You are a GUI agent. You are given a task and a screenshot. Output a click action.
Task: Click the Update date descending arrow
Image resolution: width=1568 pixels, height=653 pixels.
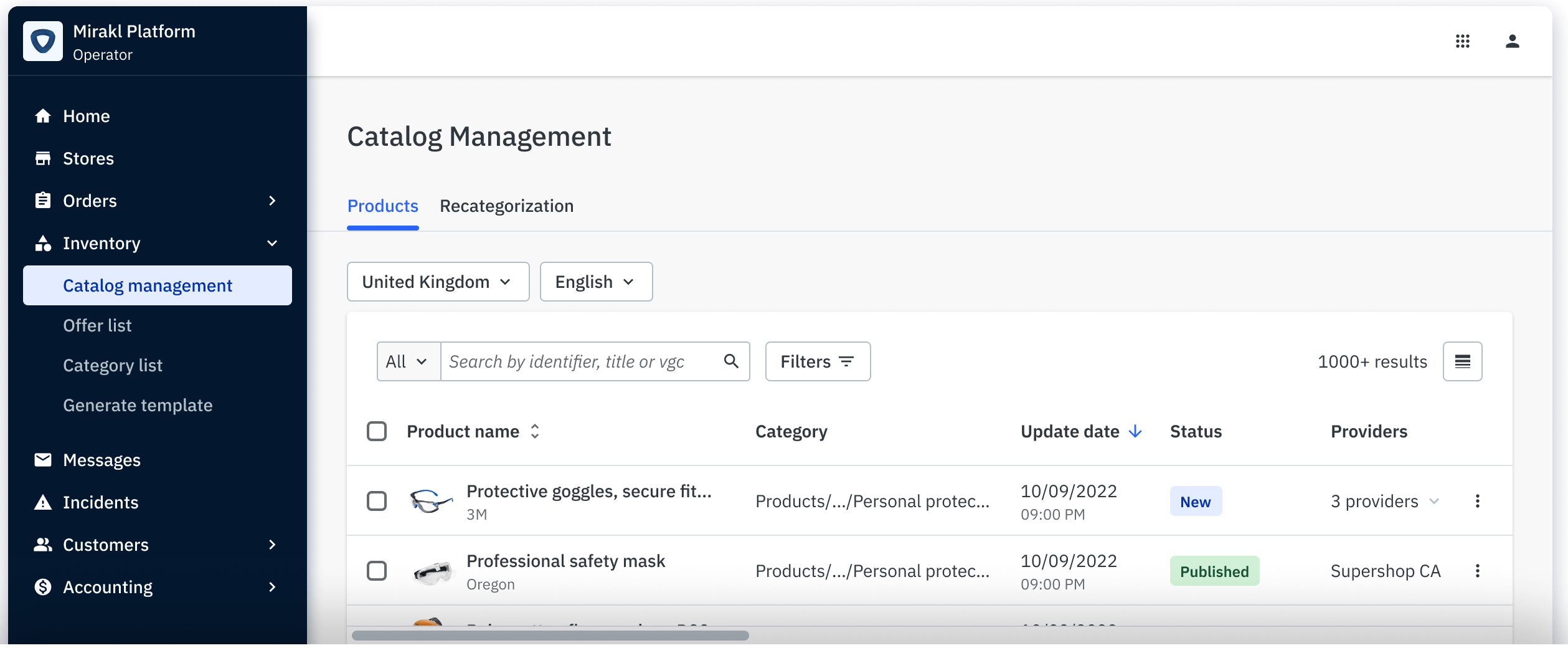1135,431
